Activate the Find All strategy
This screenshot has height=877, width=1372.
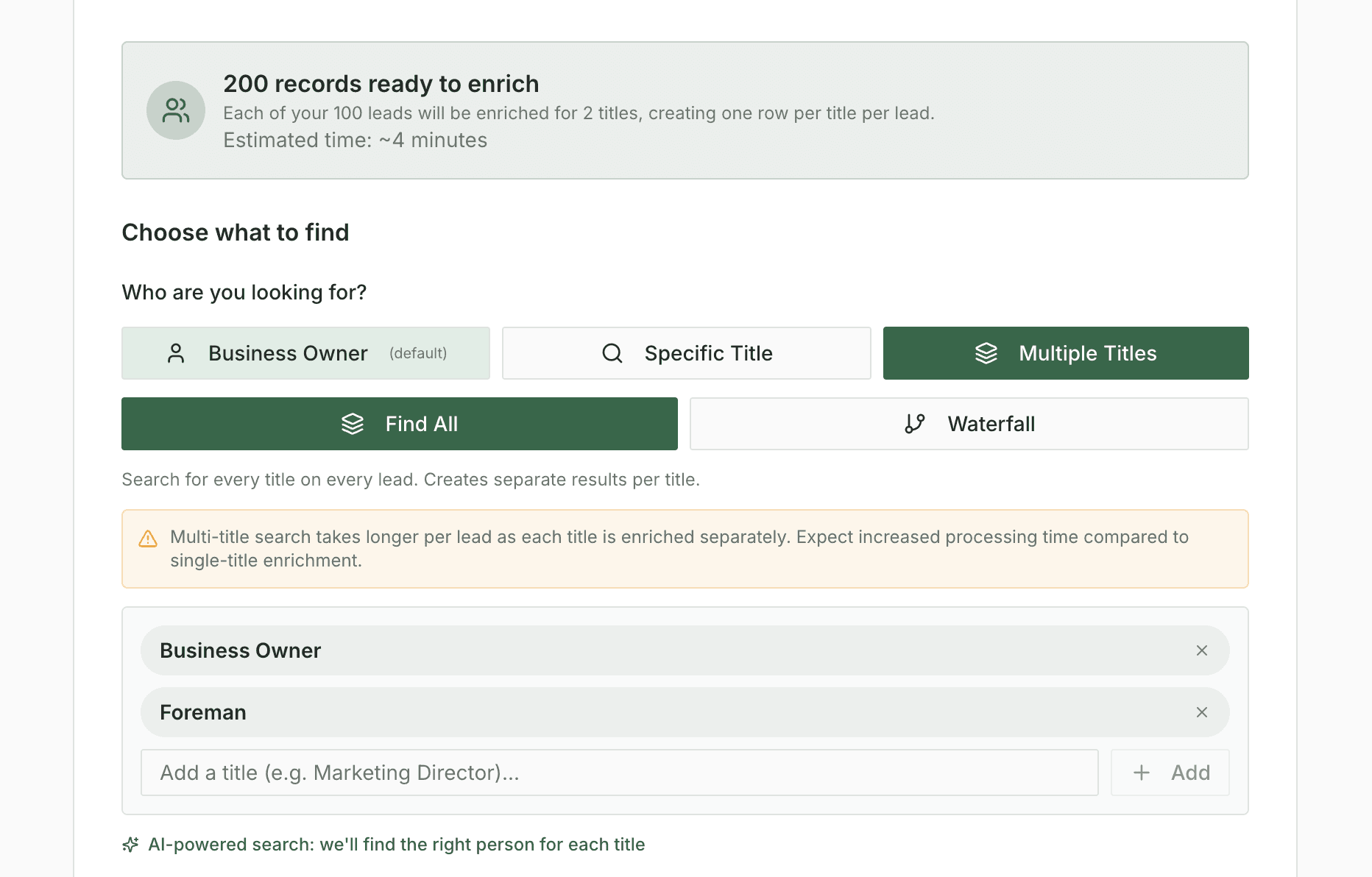pos(399,424)
